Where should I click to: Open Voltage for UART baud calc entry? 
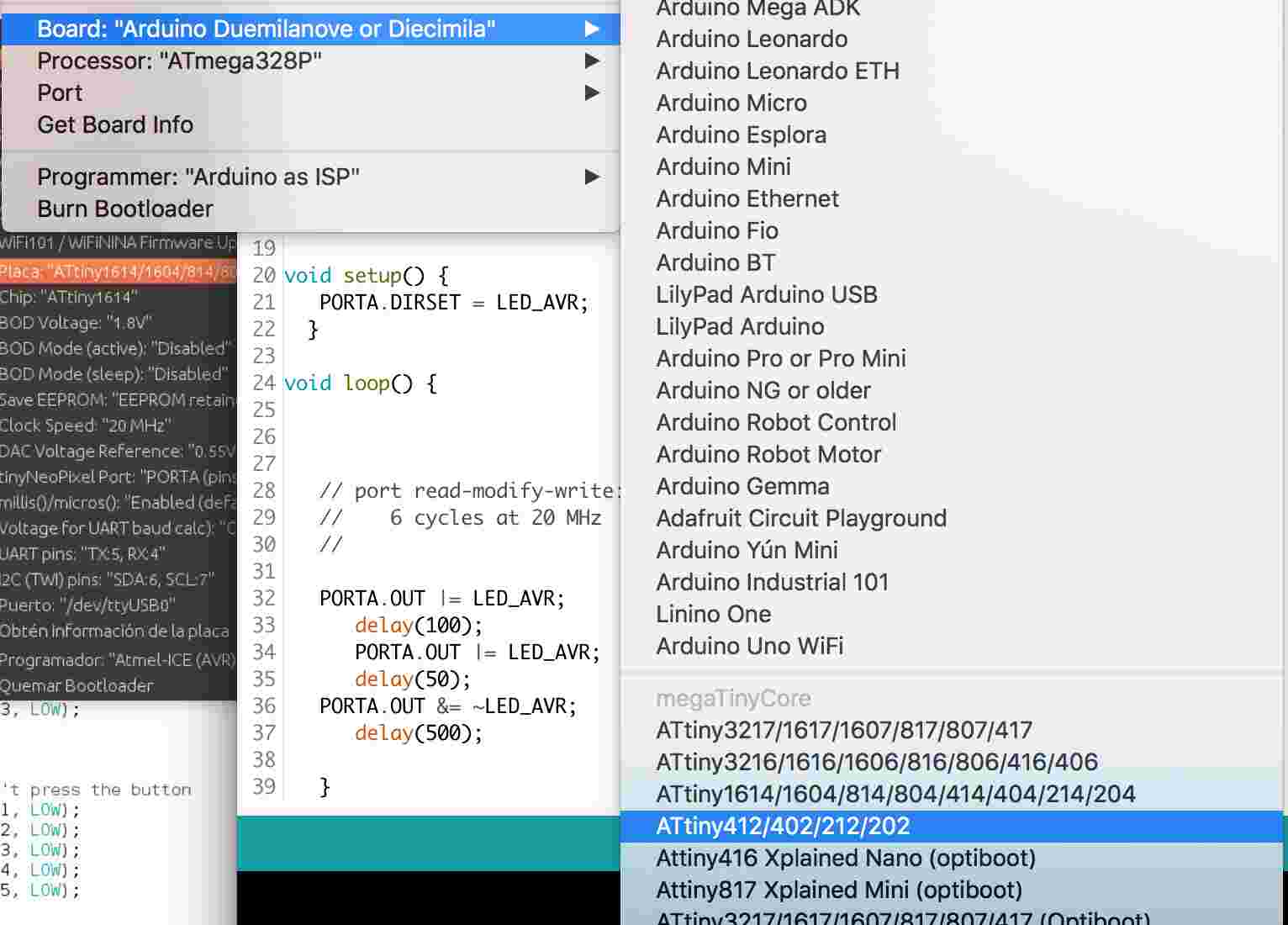[119, 528]
